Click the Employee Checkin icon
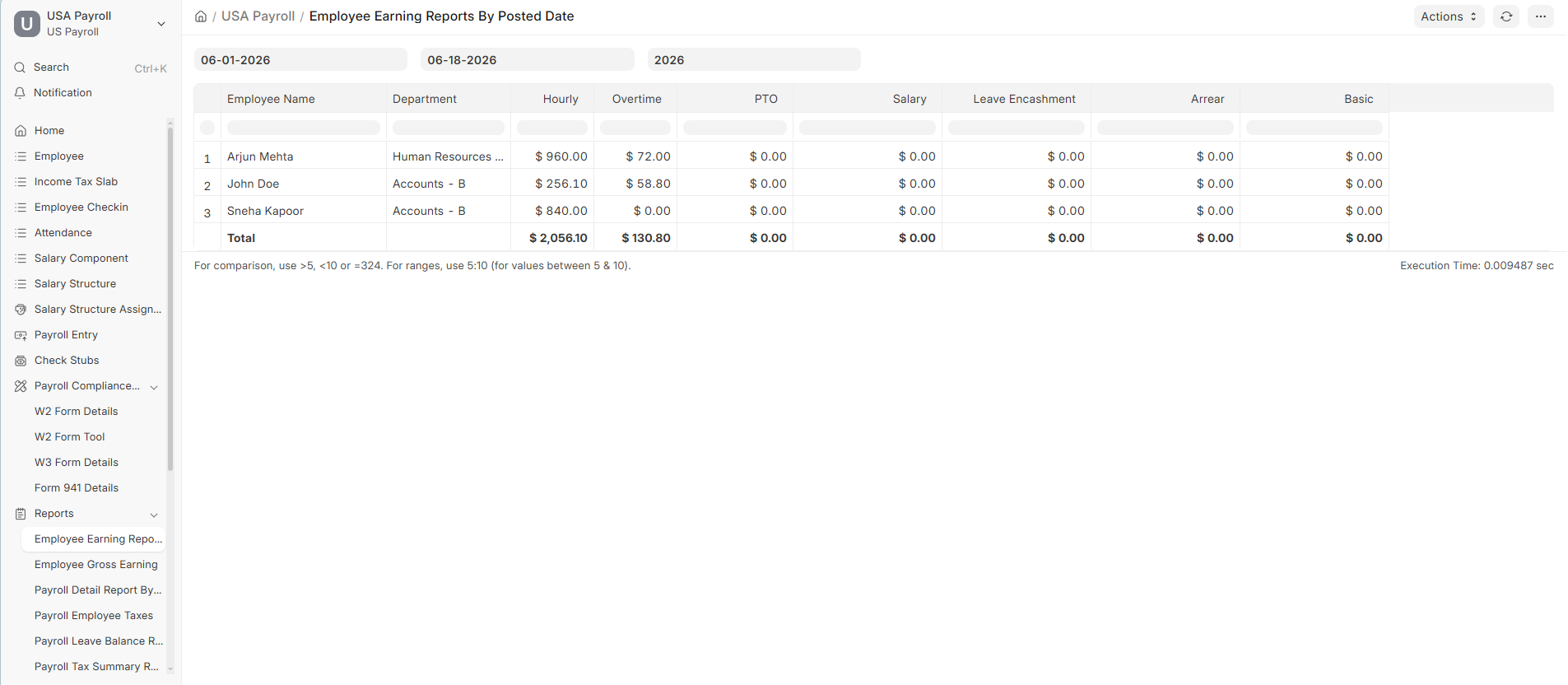 [21, 207]
